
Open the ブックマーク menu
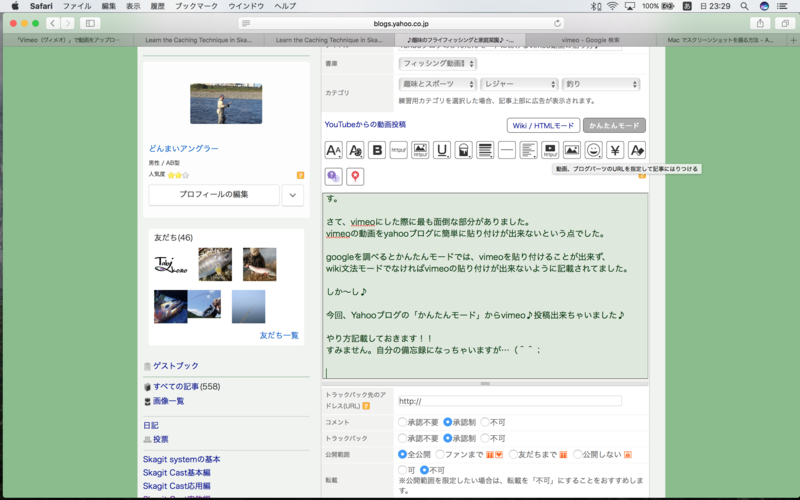tap(196, 6)
